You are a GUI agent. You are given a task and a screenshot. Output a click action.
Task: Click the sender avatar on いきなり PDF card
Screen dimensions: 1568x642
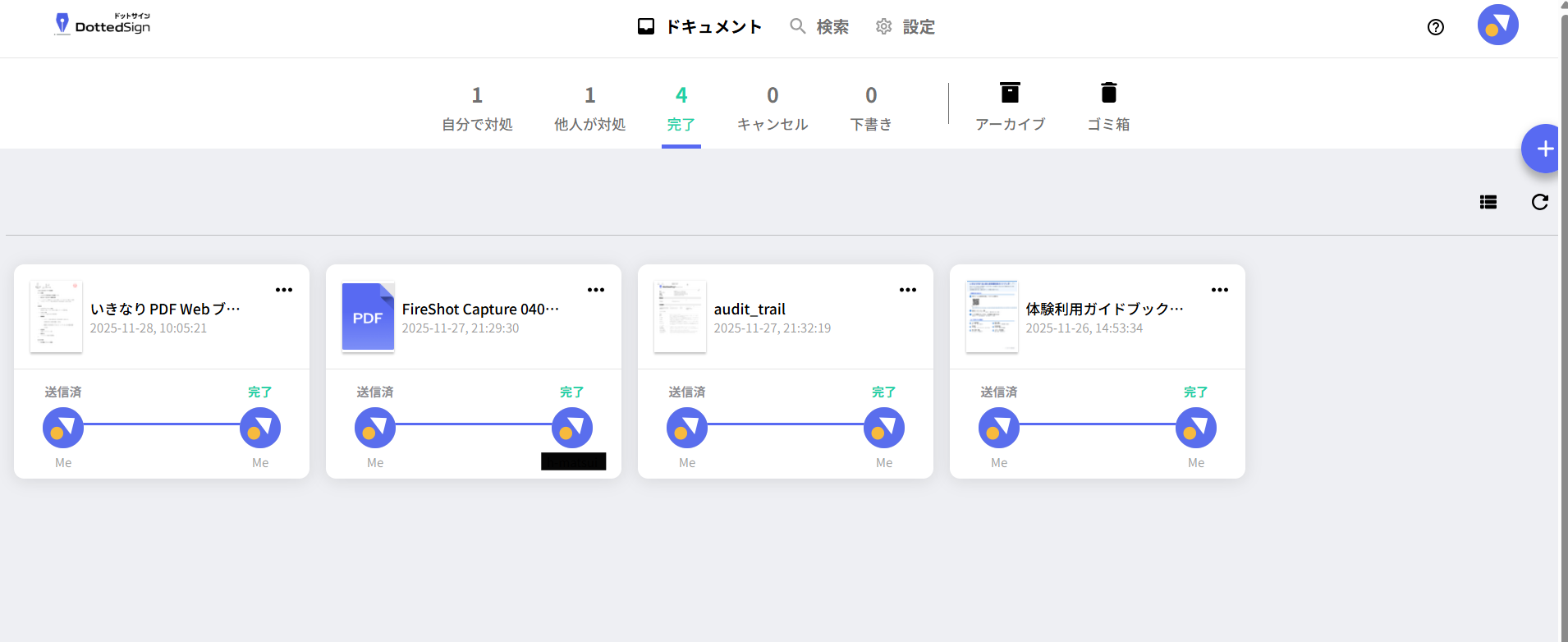coord(63,428)
